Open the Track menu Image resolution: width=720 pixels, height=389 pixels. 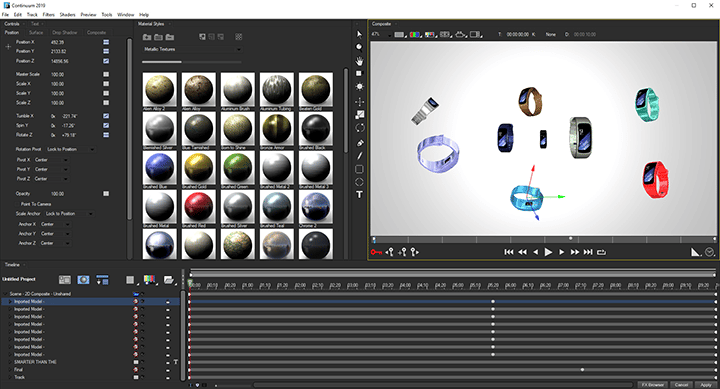pyautogui.click(x=32, y=15)
